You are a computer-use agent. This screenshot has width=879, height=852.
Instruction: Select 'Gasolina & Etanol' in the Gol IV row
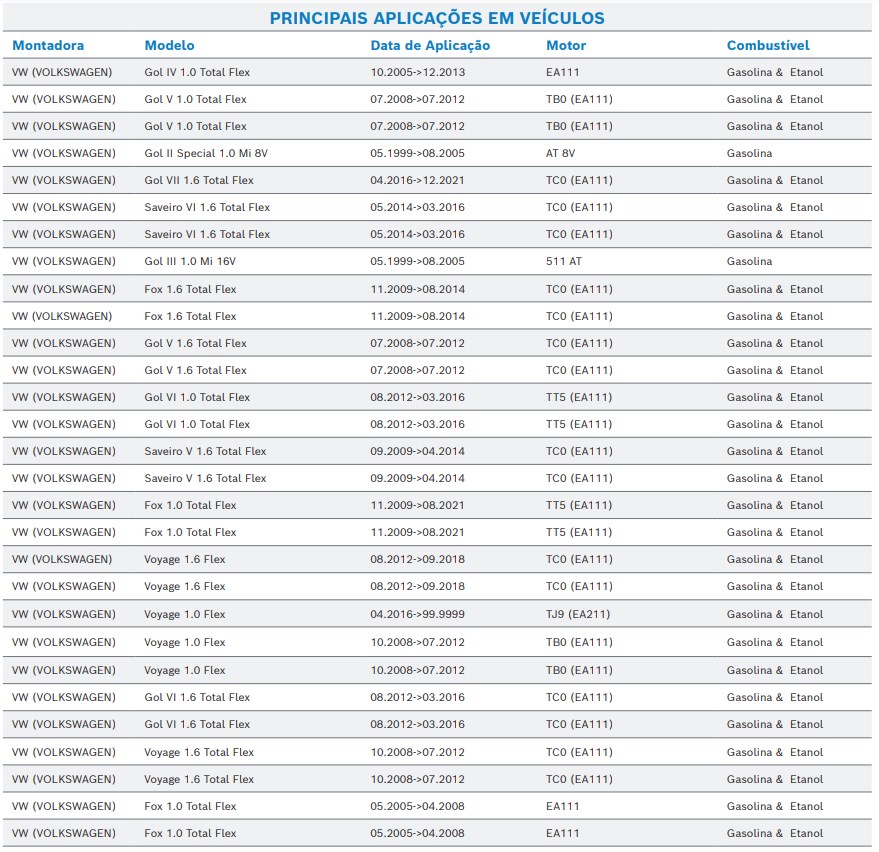pos(775,72)
